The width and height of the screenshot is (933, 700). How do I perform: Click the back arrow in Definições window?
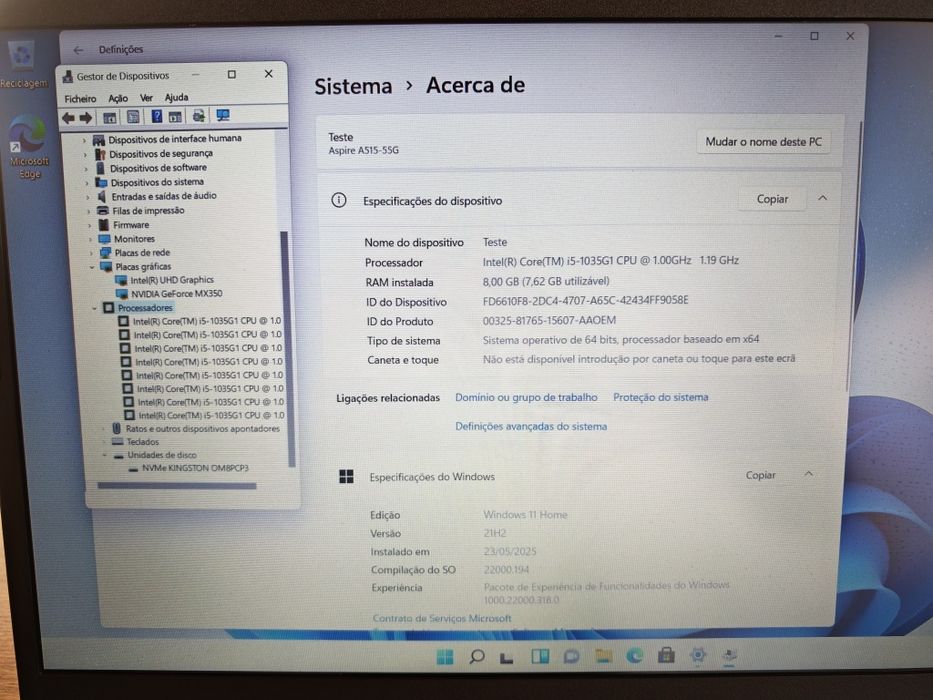(x=79, y=50)
